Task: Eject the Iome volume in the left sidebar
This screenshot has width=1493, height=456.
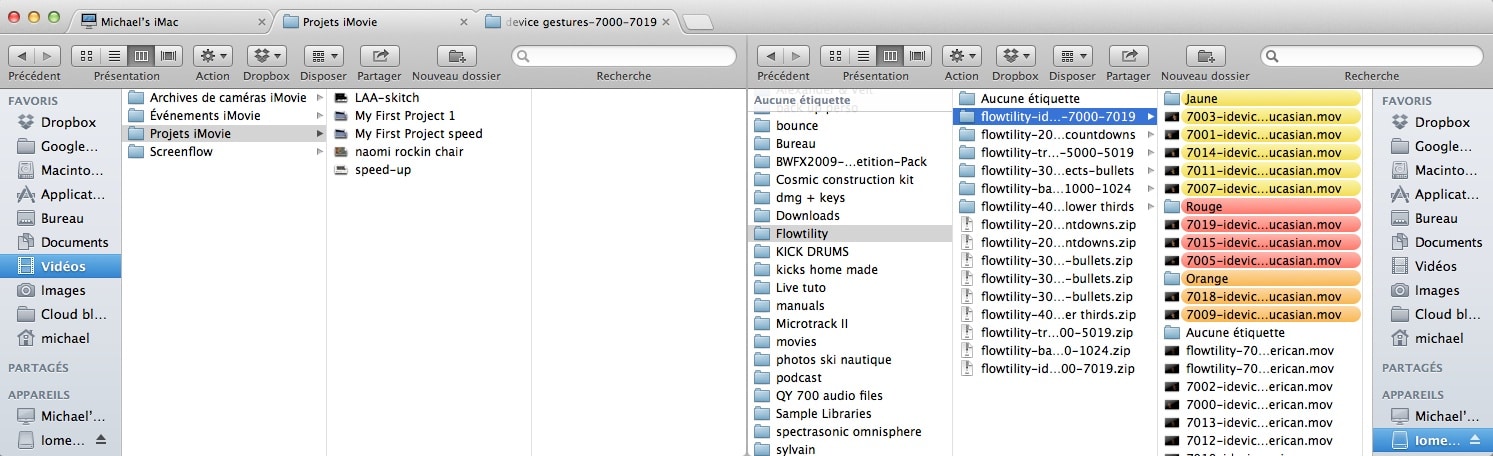Action: [x=101, y=440]
